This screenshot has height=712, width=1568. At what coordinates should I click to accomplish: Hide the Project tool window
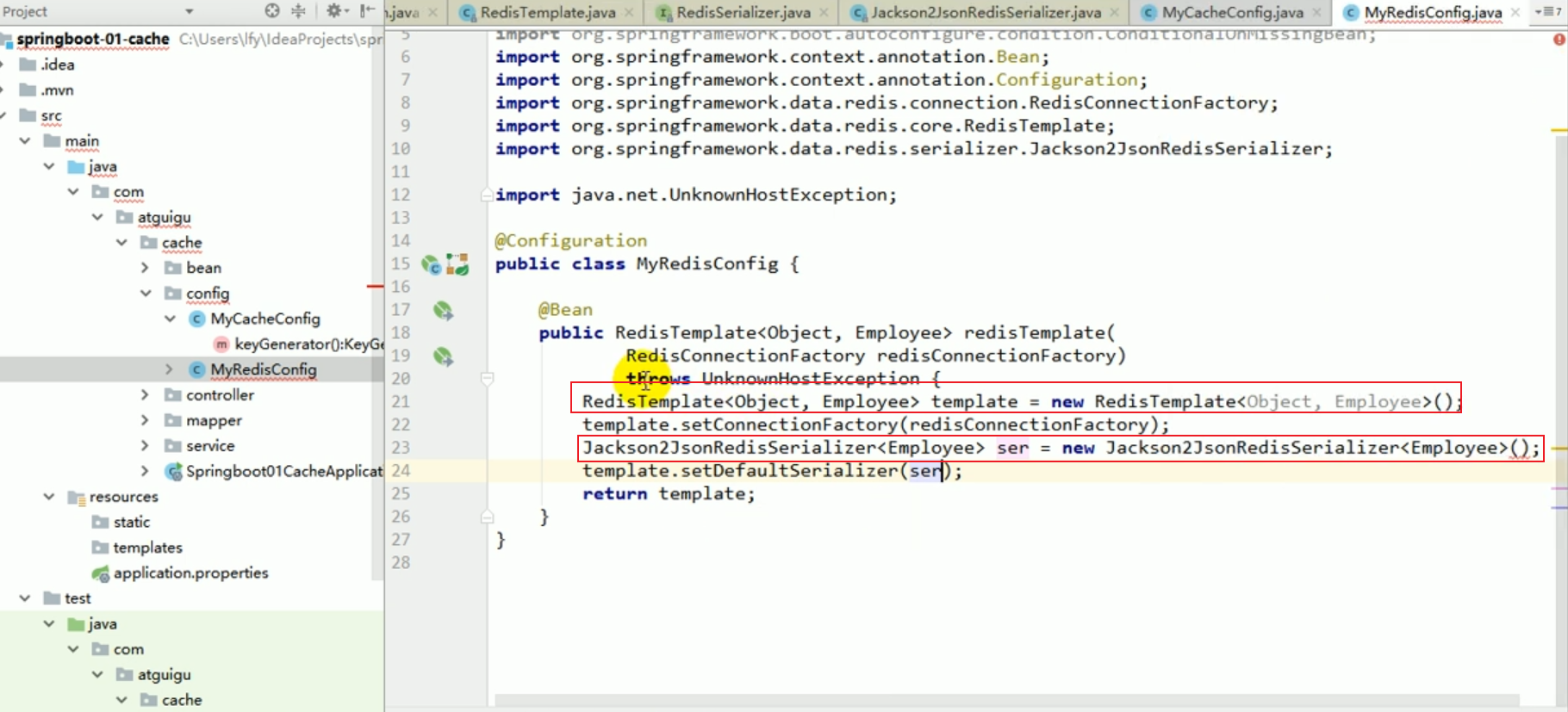pyautogui.click(x=368, y=11)
